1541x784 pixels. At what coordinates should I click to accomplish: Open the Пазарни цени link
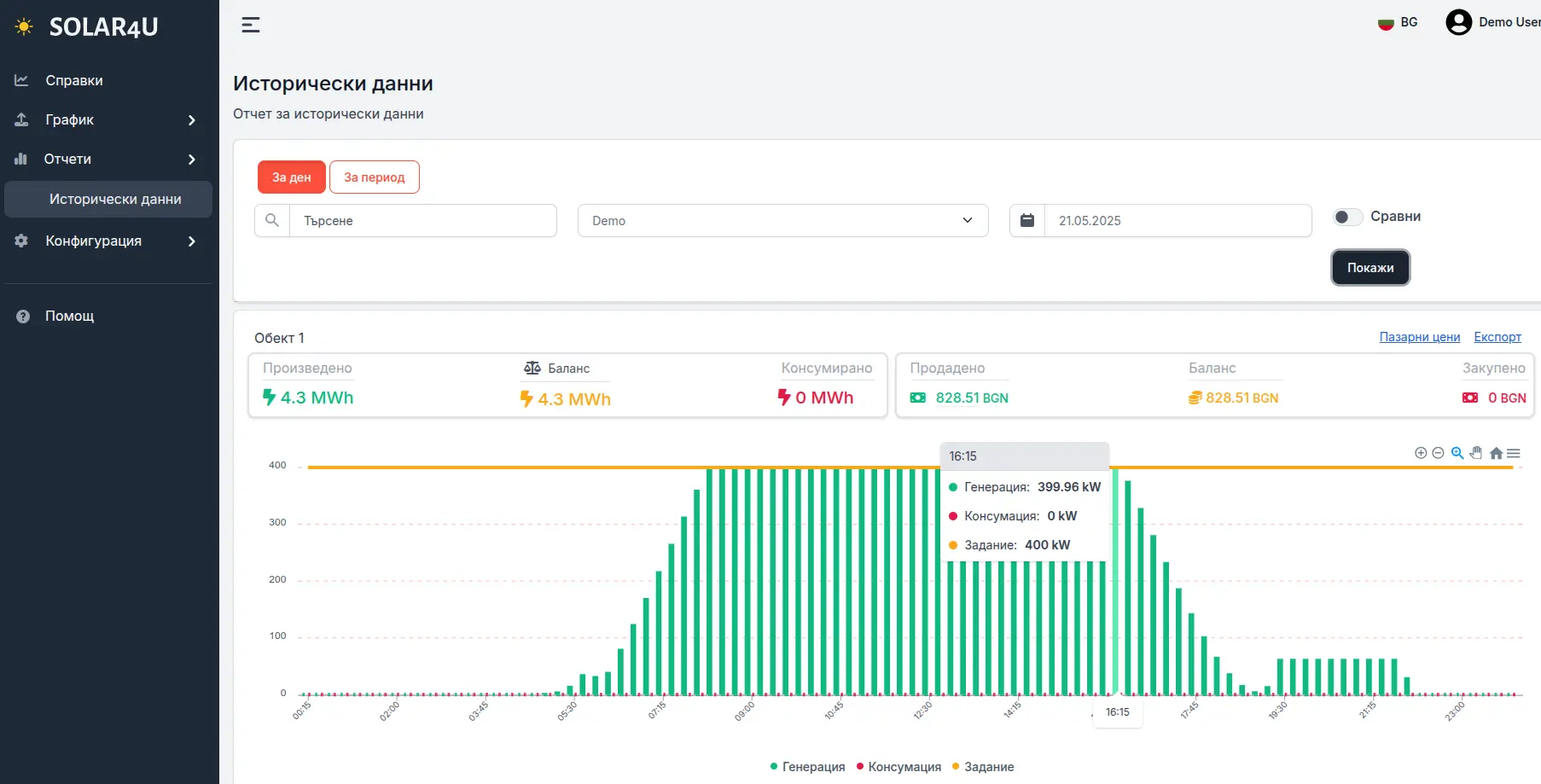1419,337
